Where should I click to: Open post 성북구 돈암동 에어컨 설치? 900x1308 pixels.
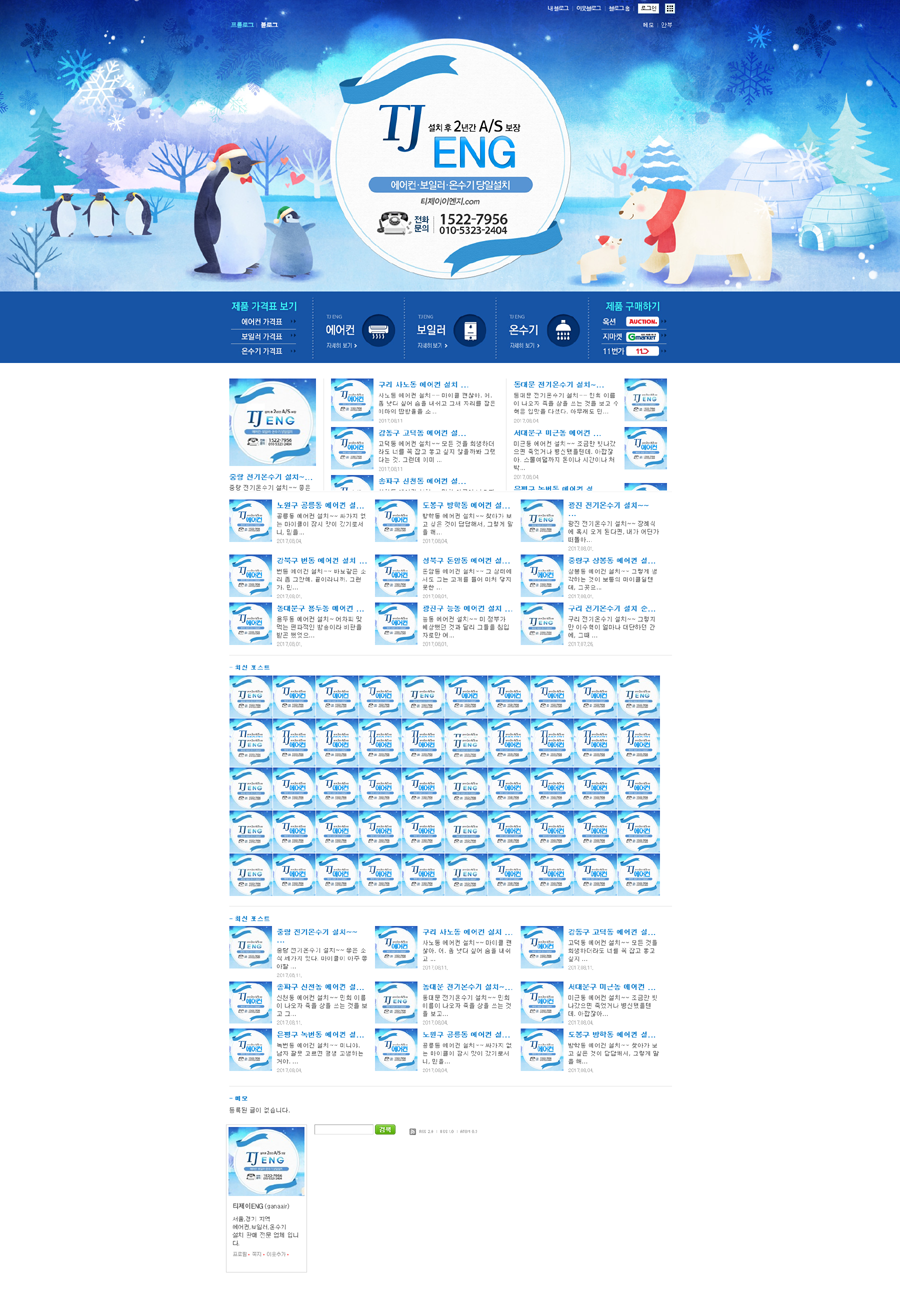coord(467,560)
